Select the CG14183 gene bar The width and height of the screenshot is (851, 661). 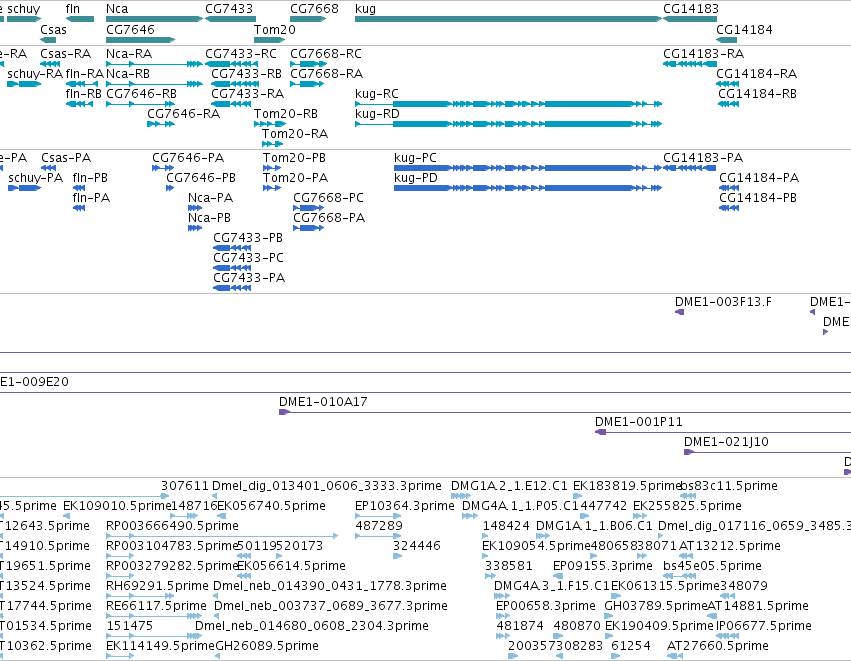coord(690,19)
